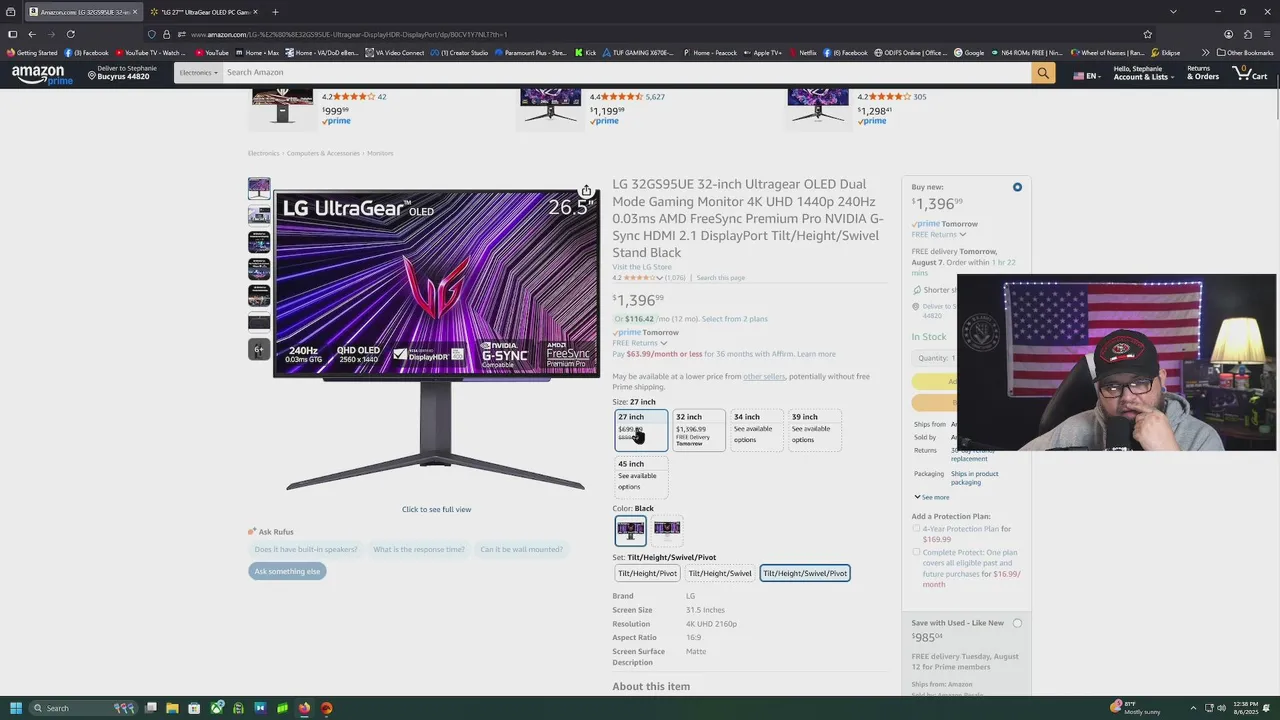Select the 34 inch size option
The image size is (1280, 720).
756,430
